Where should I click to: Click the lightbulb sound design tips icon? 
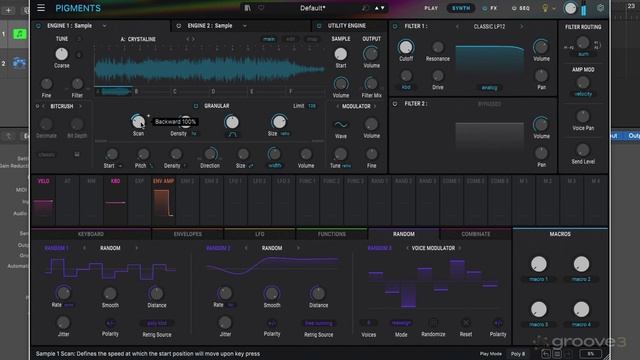544,8
